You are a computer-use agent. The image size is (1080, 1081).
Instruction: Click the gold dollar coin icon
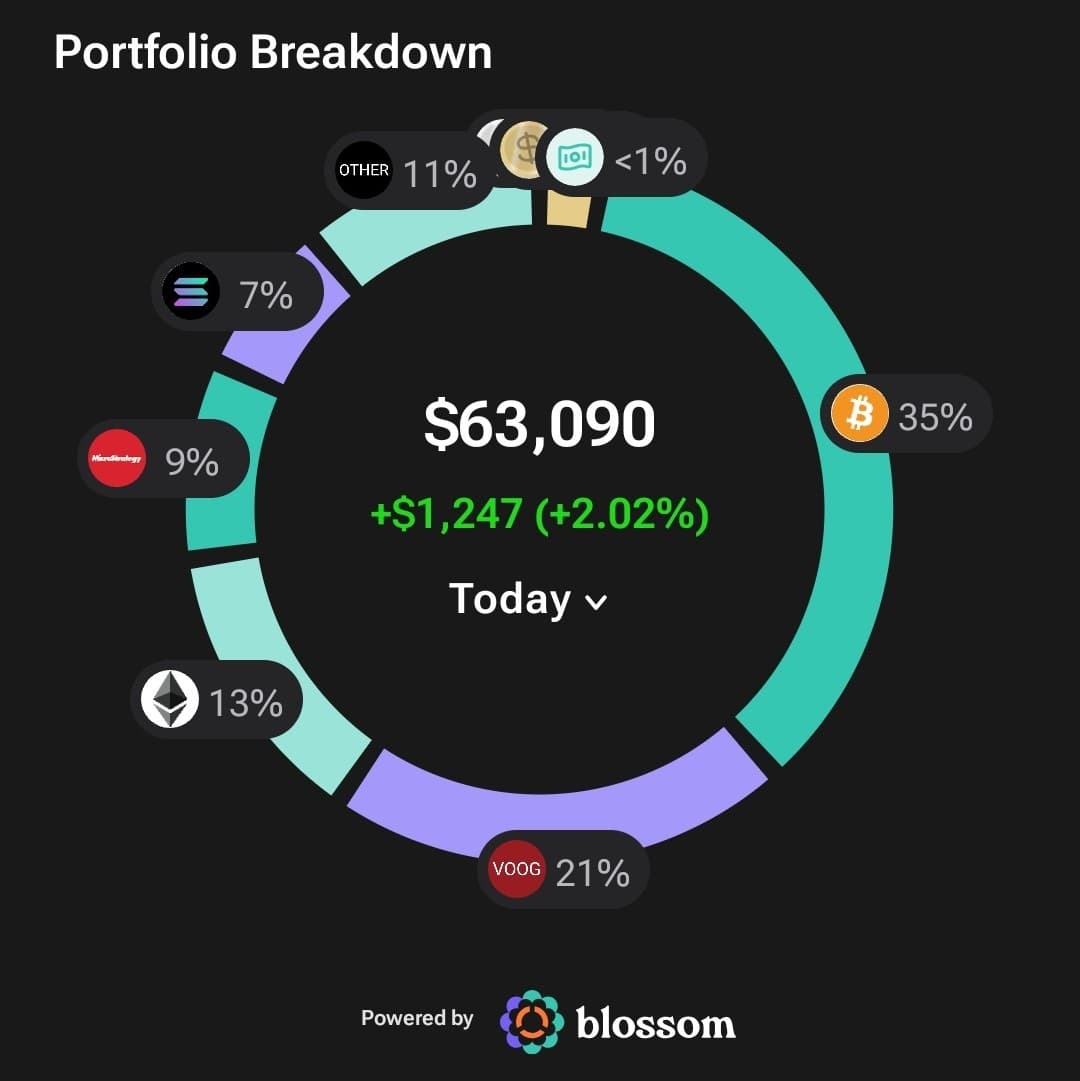click(x=524, y=148)
